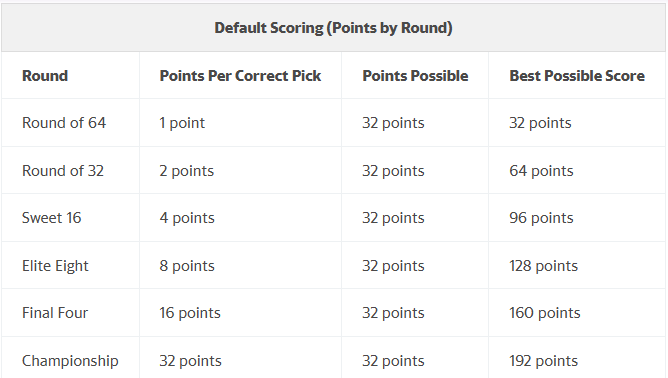Select the Final Four row label
The image size is (668, 378).
(x=55, y=313)
